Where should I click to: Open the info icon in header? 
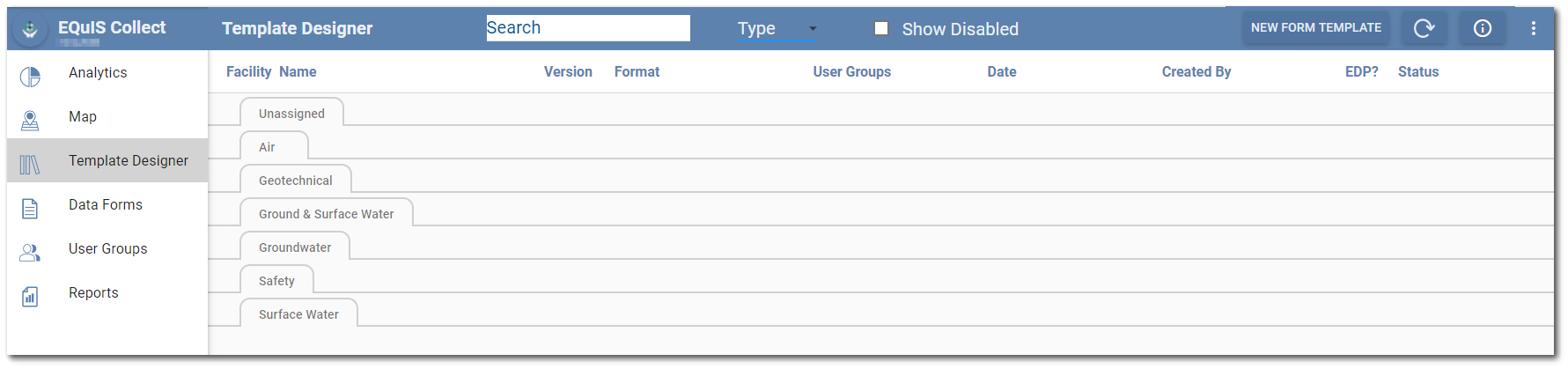[x=1483, y=28]
